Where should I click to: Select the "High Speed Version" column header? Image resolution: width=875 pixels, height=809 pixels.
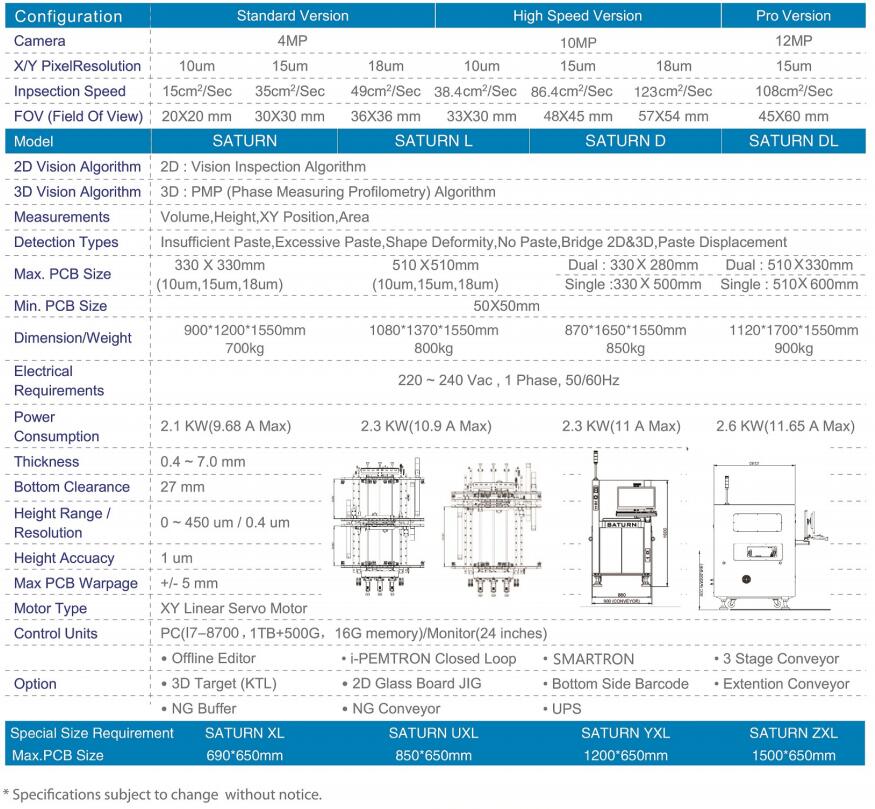tap(578, 16)
